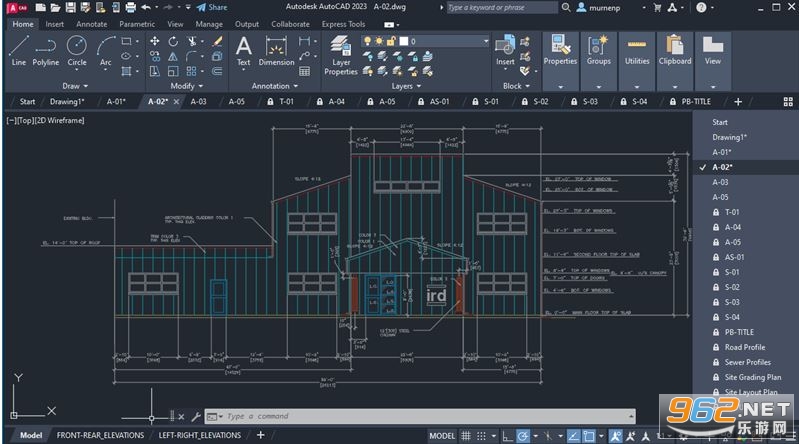The width and height of the screenshot is (799, 444).
Task: Open the Layer Properties manager
Action: coord(341,56)
